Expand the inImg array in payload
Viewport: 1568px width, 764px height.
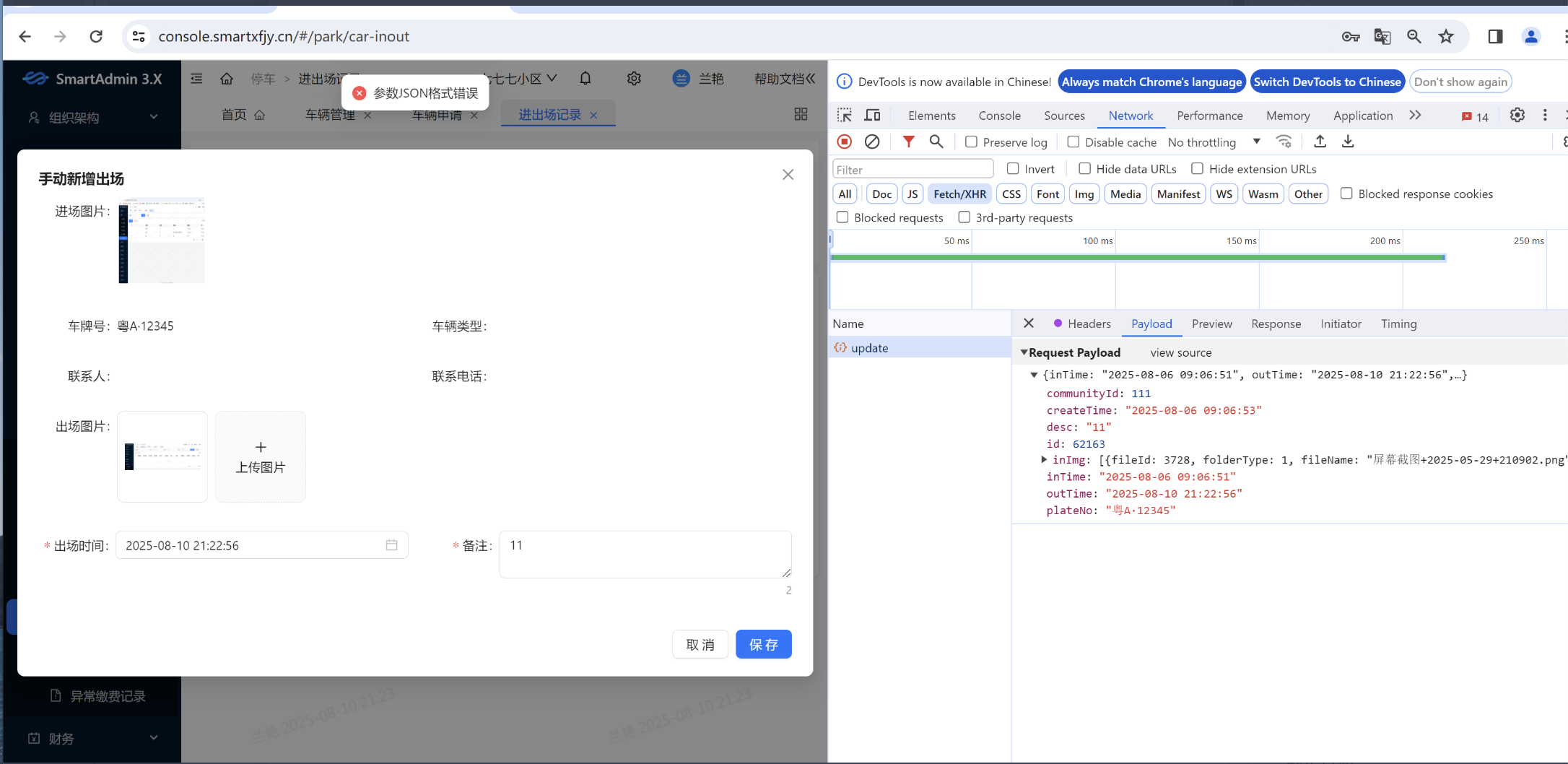tap(1044, 460)
